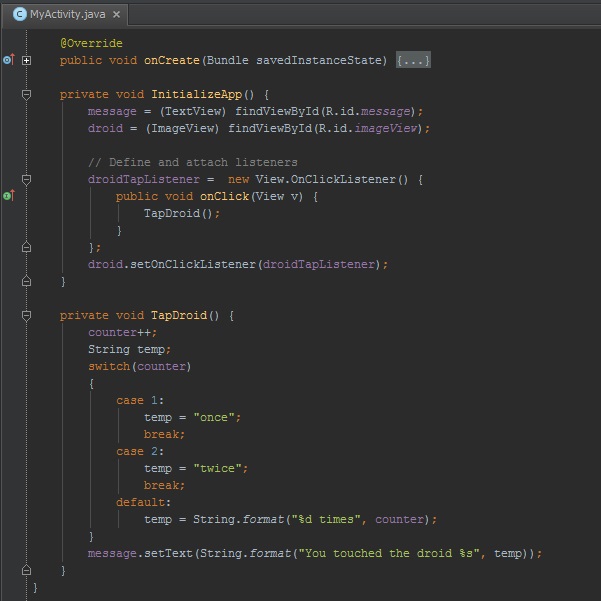Click the InitializeApp method name
Viewport: 601px width, 601px height.
click(197, 94)
